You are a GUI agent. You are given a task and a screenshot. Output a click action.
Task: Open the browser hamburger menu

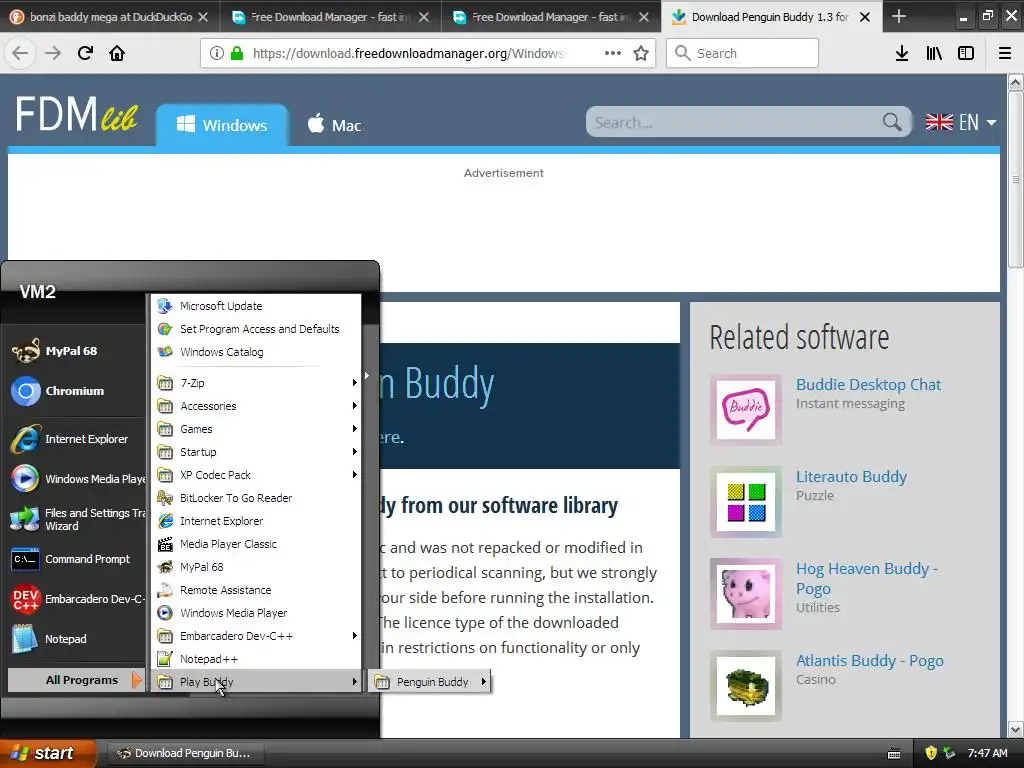(x=1005, y=53)
